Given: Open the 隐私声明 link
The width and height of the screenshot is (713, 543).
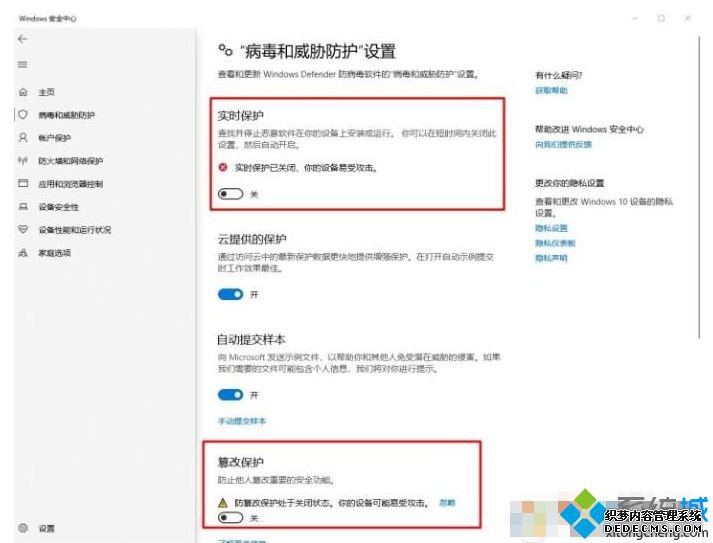Looking at the screenshot, I should (x=551, y=258).
